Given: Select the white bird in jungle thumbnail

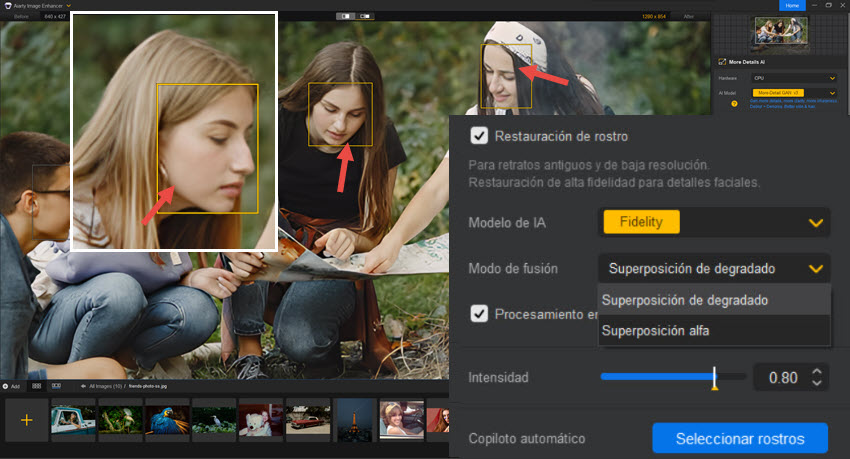Looking at the screenshot, I should [120, 420].
